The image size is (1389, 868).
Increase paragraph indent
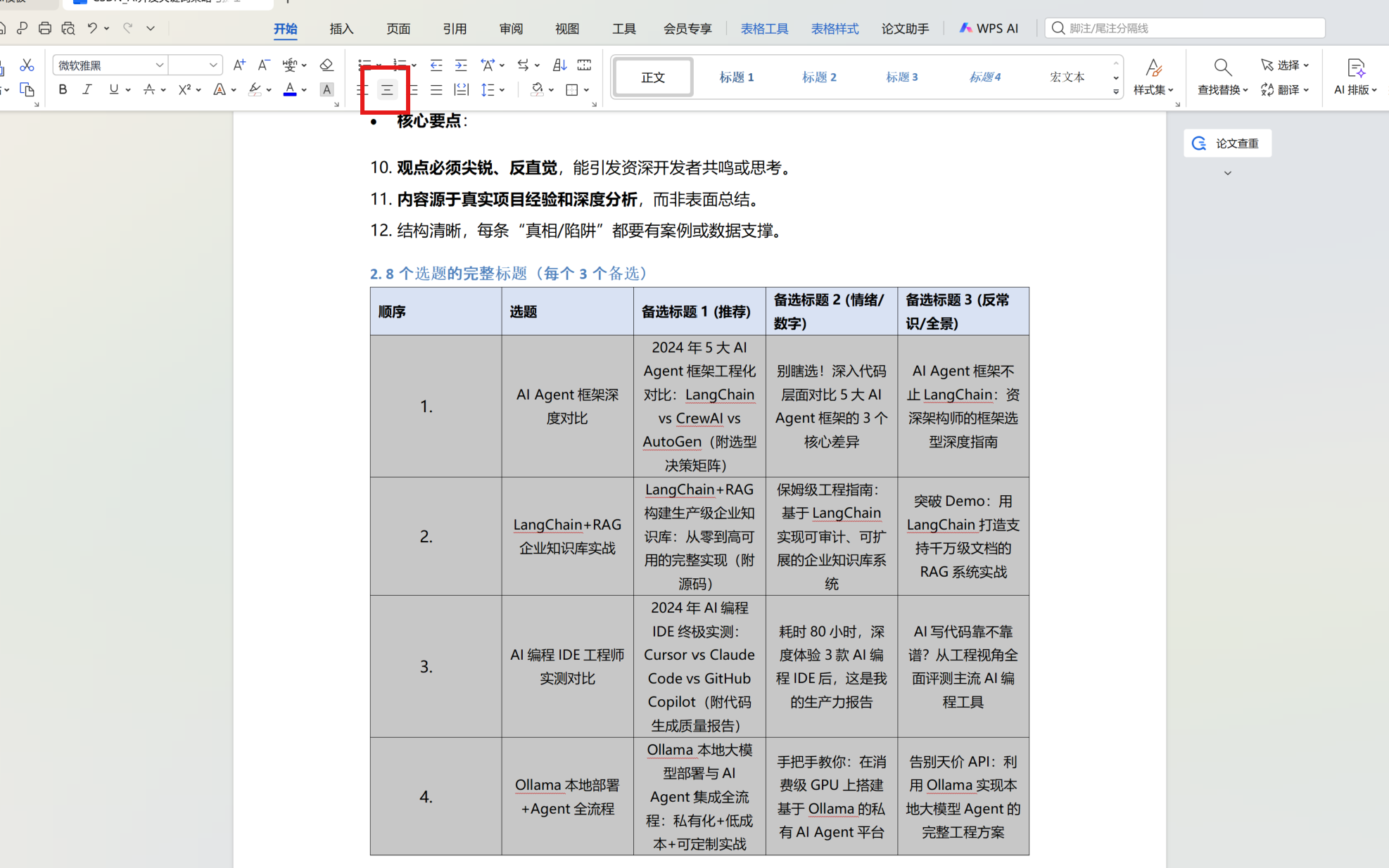click(461, 65)
